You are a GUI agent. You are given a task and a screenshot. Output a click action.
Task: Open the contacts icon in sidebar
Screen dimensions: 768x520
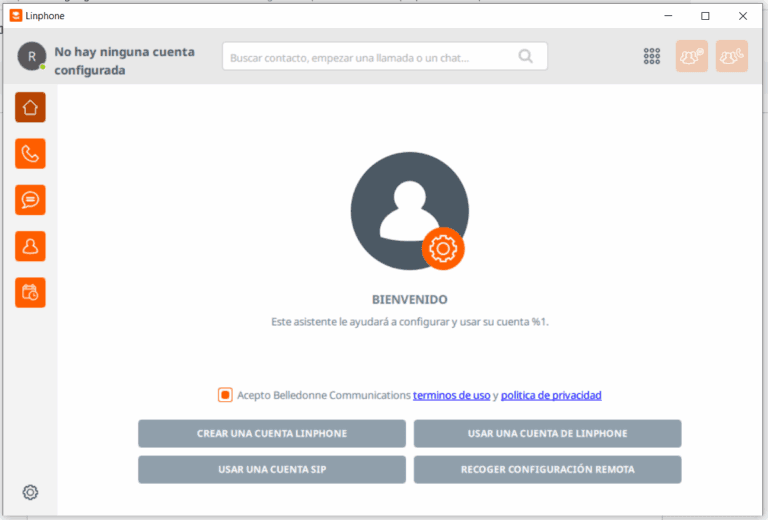pos(30,246)
